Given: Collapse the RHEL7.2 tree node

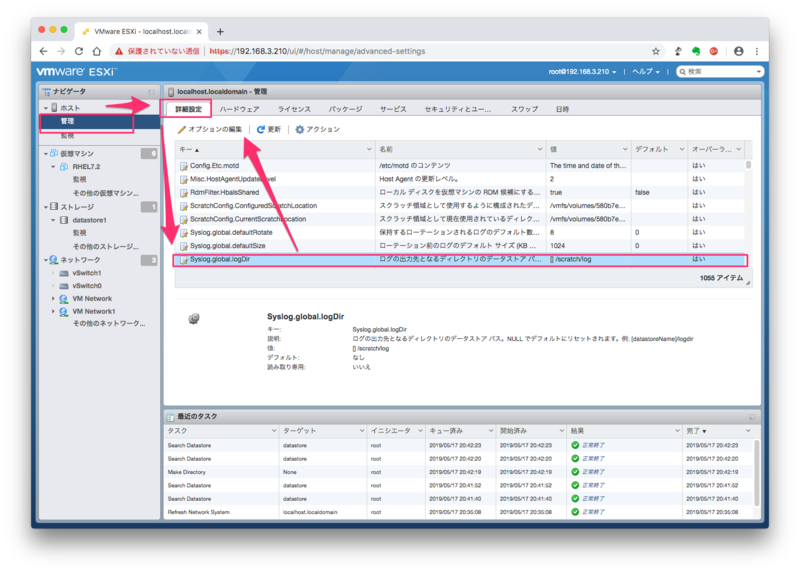Looking at the screenshot, I should coord(53,167).
